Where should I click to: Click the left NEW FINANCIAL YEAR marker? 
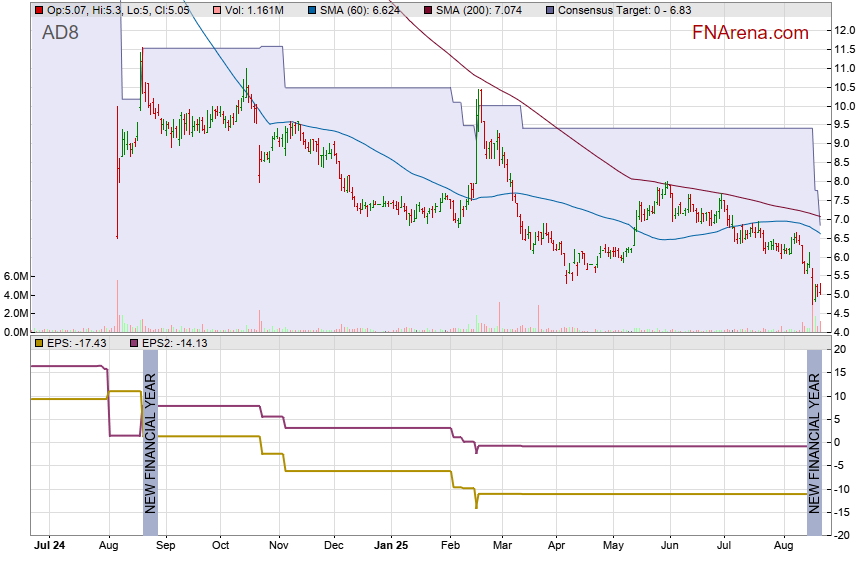point(151,442)
